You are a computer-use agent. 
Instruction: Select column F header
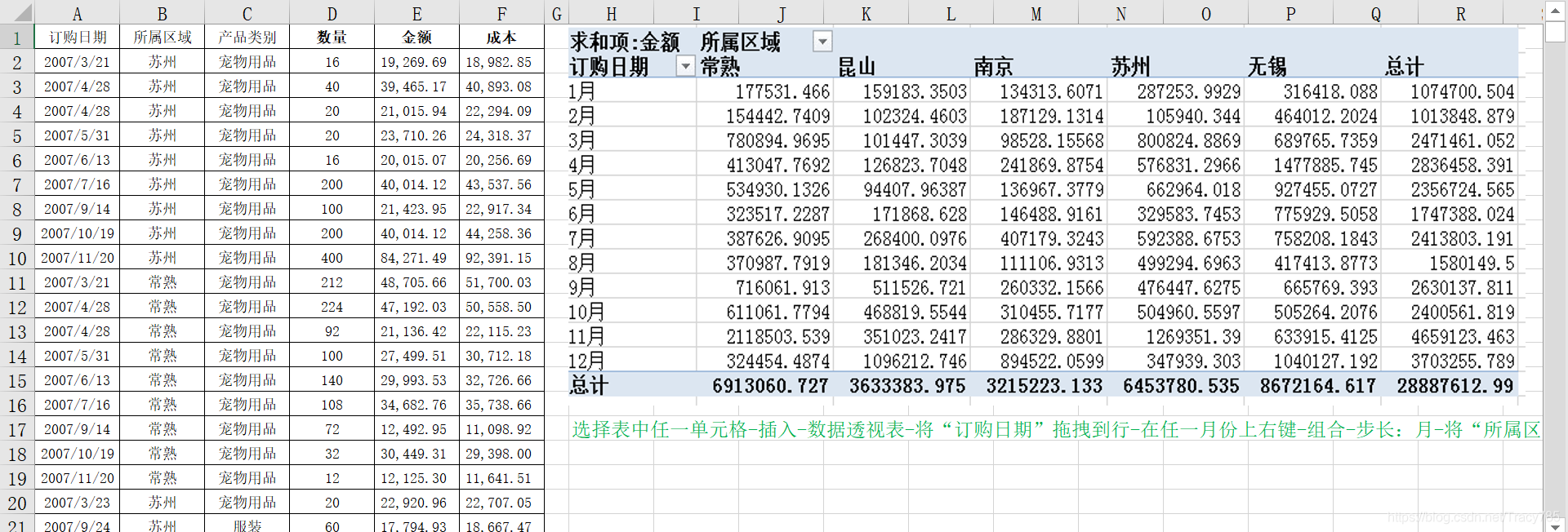click(501, 13)
